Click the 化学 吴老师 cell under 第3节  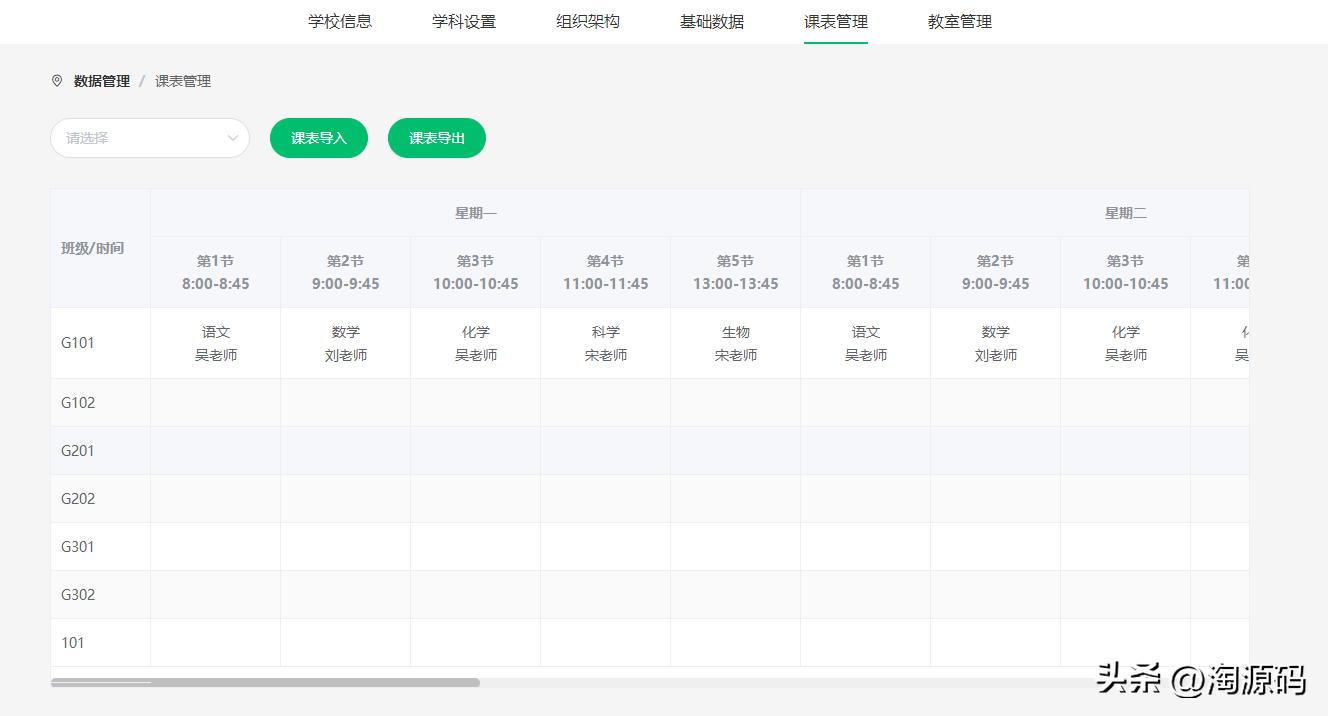point(475,342)
